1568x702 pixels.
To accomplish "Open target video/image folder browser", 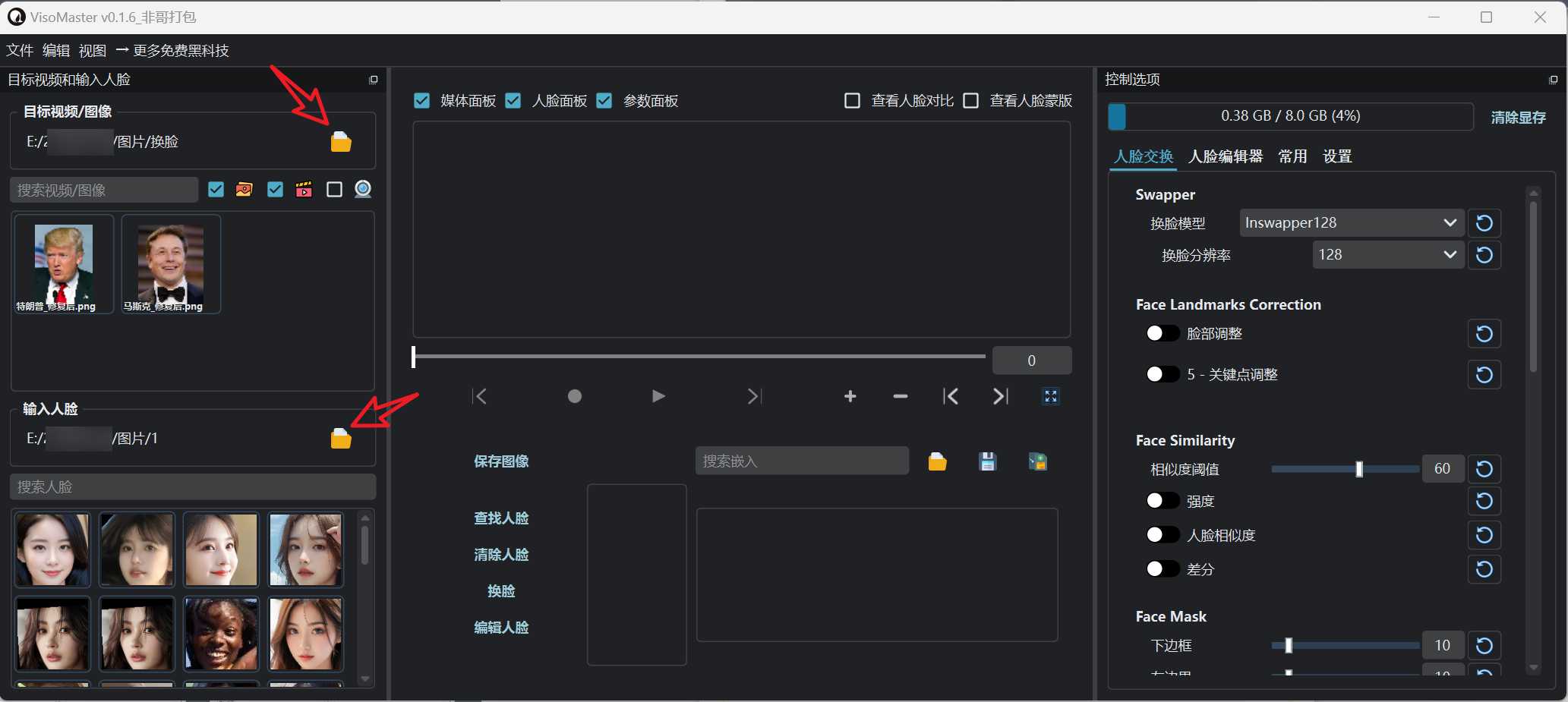I will click(341, 142).
